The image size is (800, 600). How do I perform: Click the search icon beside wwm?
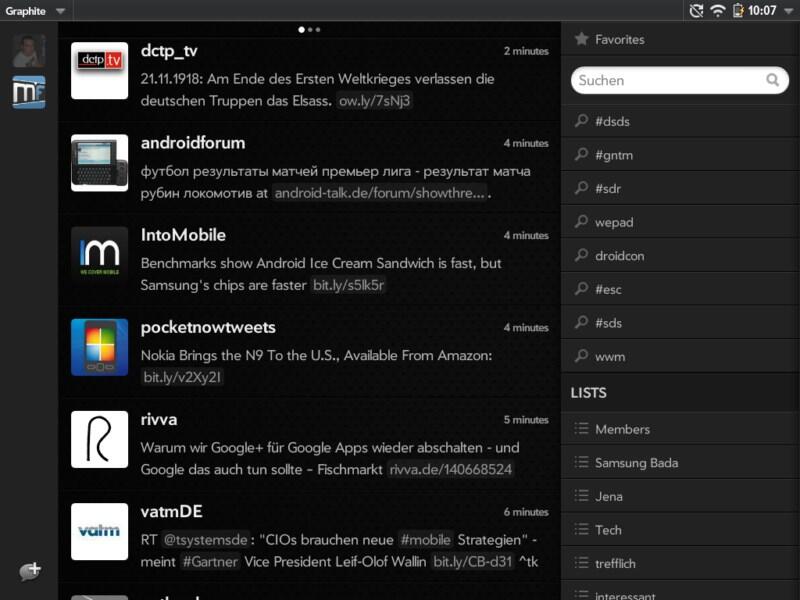581,356
